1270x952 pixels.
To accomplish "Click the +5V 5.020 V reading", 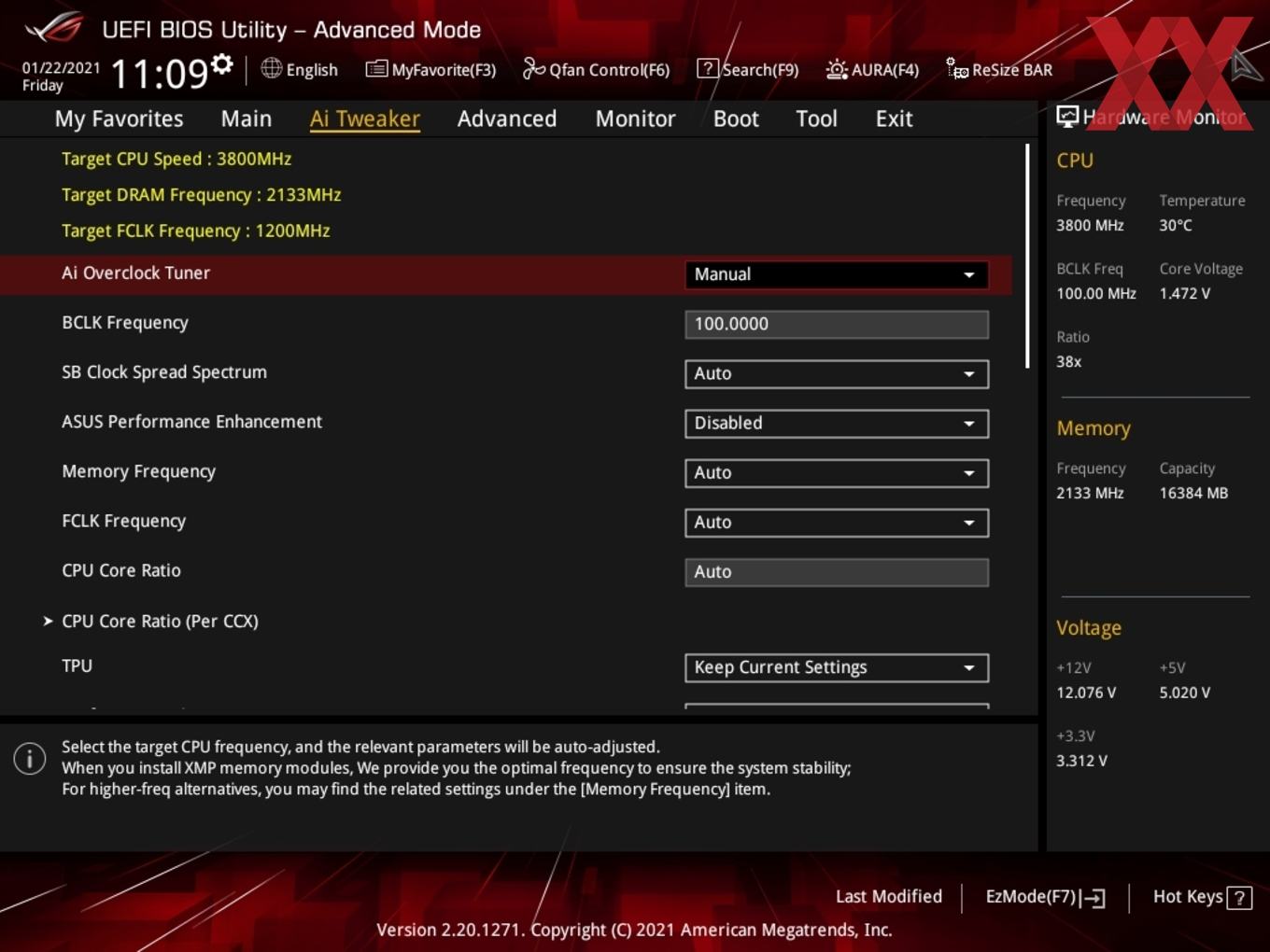I will [1184, 693].
